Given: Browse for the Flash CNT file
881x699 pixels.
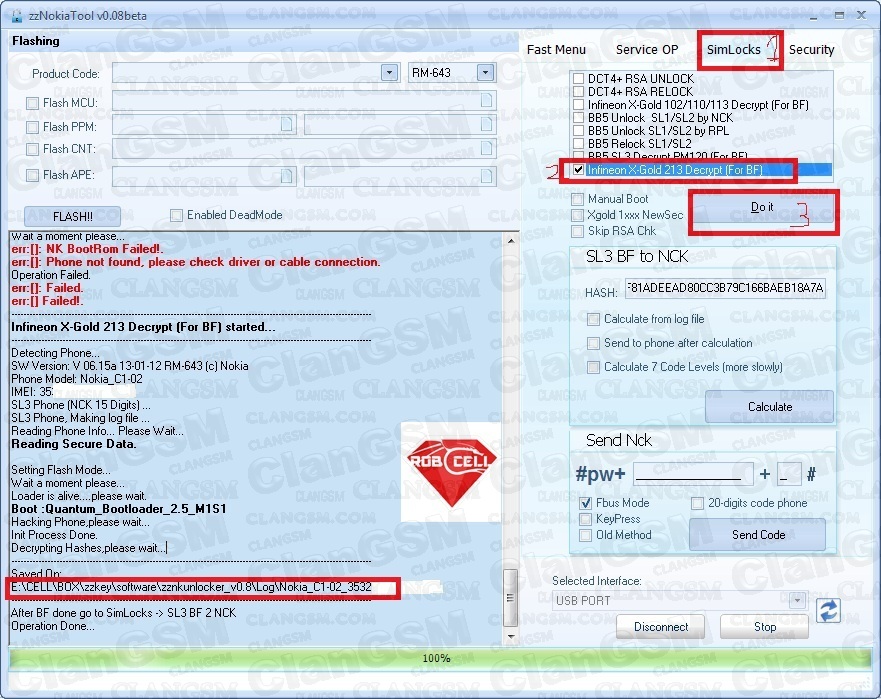Looking at the screenshot, I should [x=487, y=148].
